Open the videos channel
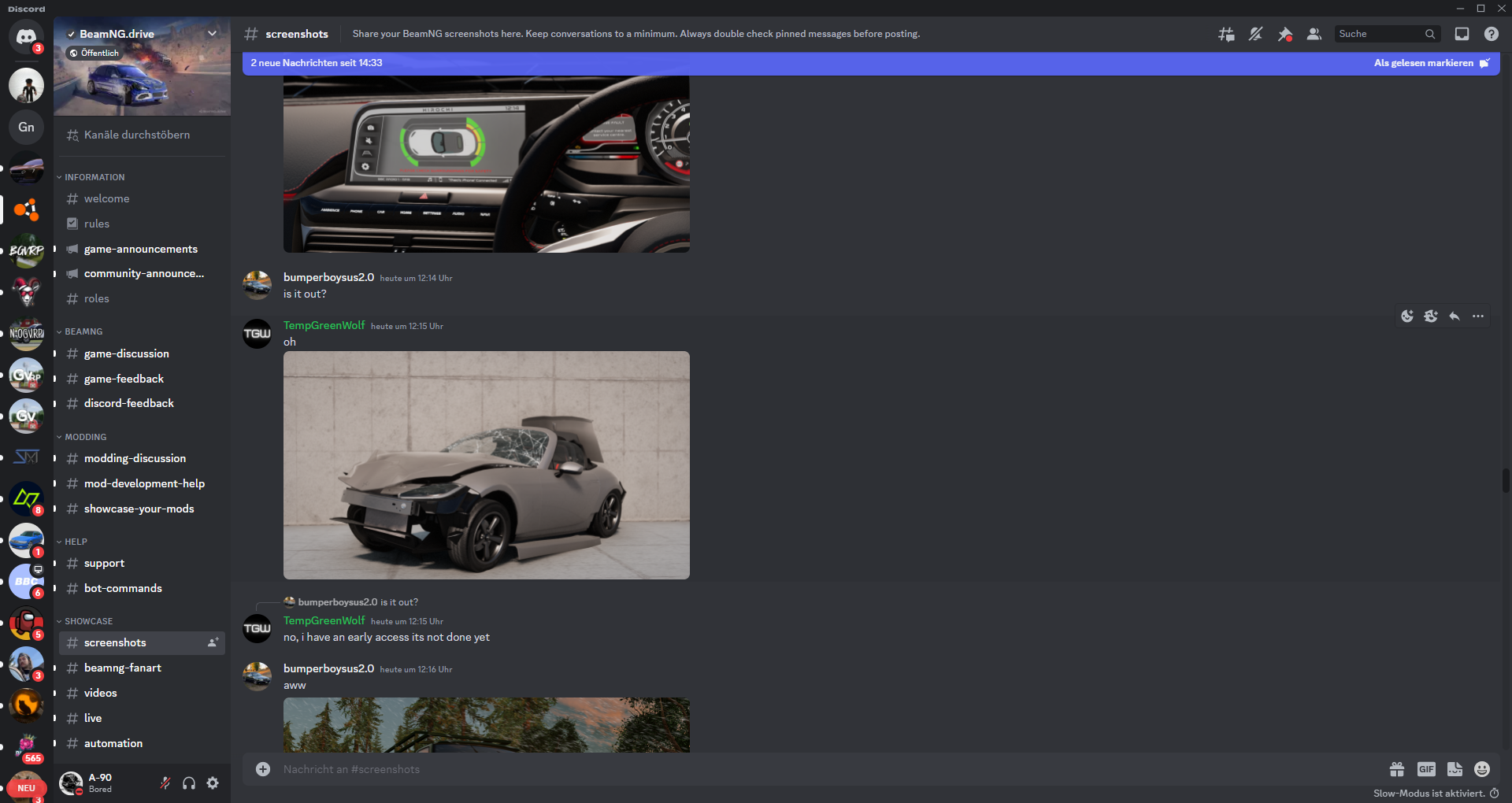This screenshot has width=1512, height=803. point(142,693)
